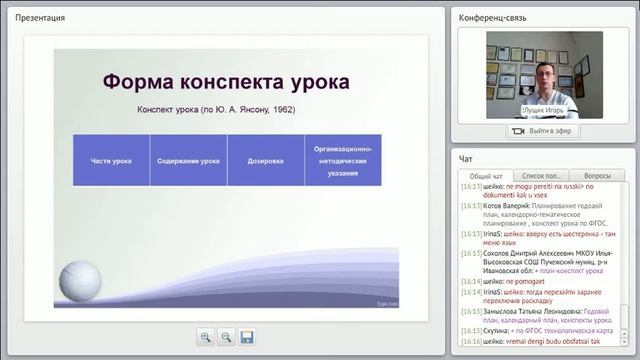Click the volleyball image on the slide
Screen dimensions: 640x360
click(x=80, y=281)
